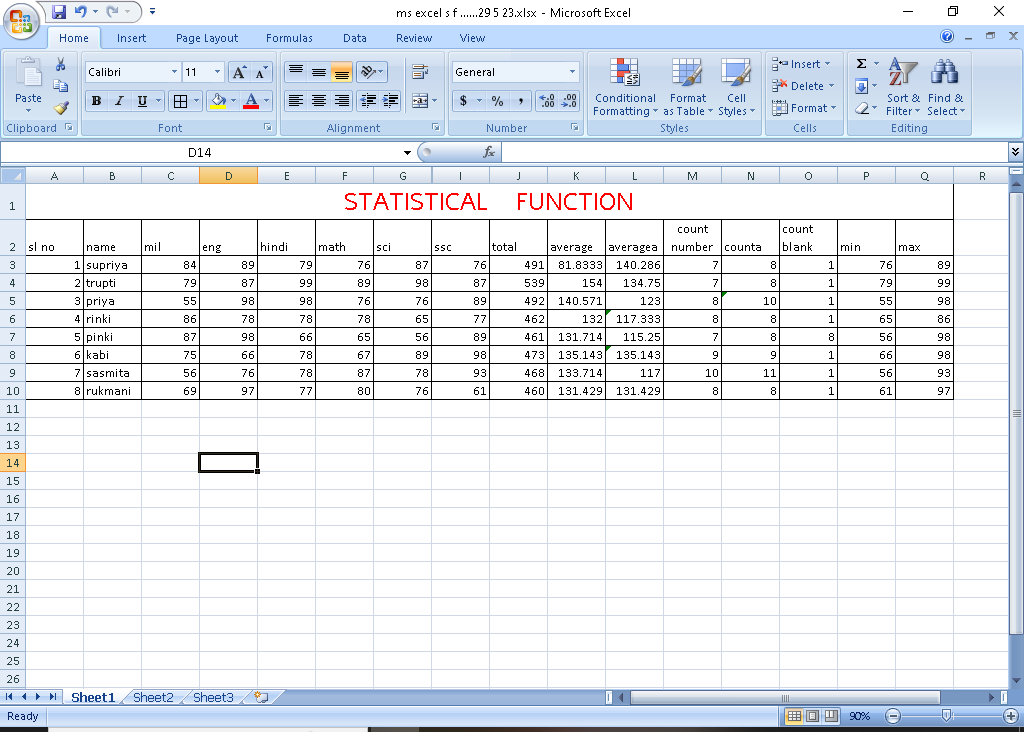This screenshot has width=1024, height=732.
Task: Open the Formulas ribbon tab
Action: click(x=289, y=38)
